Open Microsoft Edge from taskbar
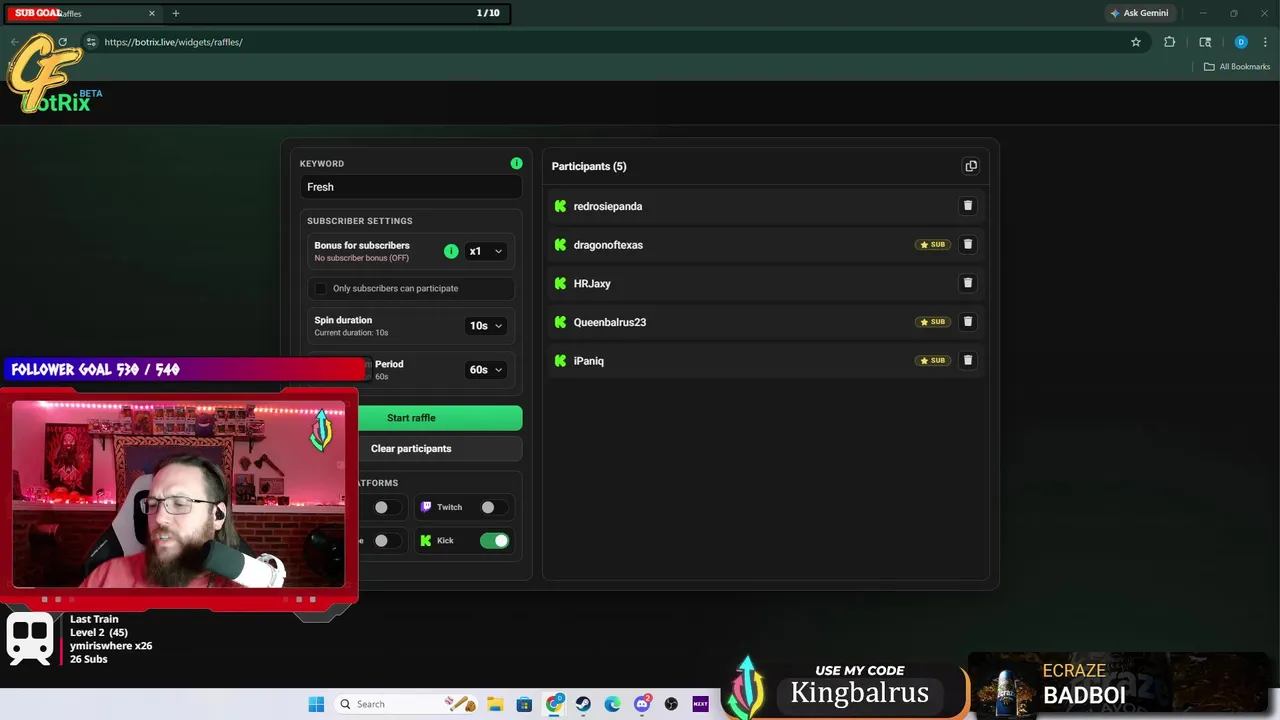 tap(612, 704)
